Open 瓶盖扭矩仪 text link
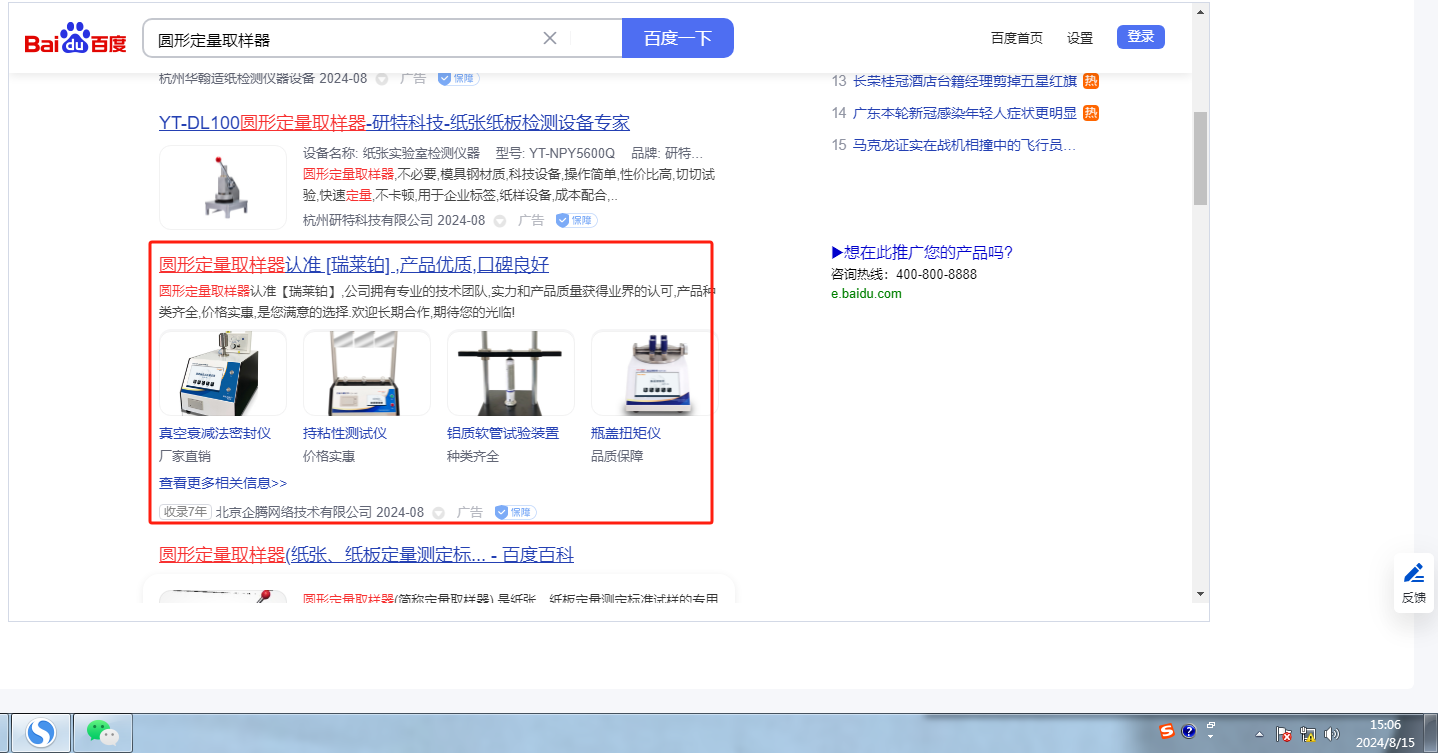Viewport: 1438px width, 753px height. point(626,433)
